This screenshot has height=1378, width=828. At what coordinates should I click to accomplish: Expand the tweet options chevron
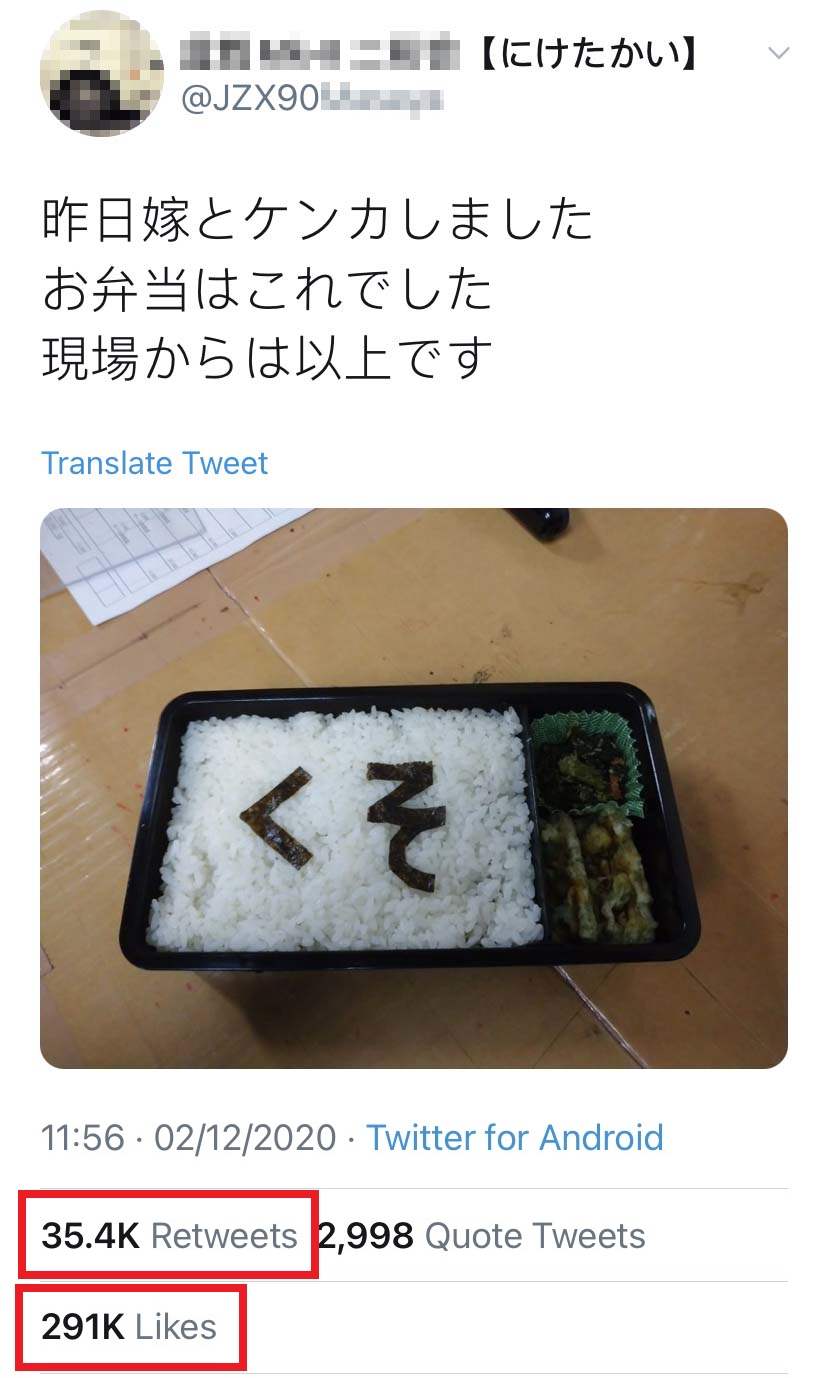[778, 52]
